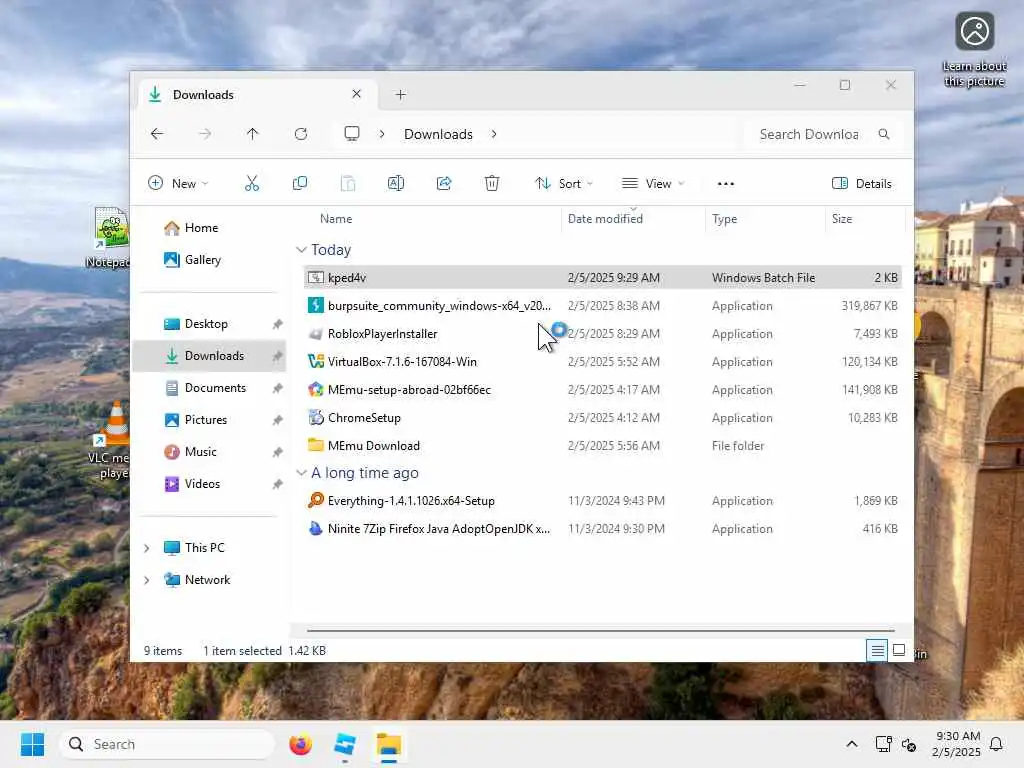Click the search magnifier icon in Explorer
This screenshot has height=768, width=1024.
[x=884, y=134]
